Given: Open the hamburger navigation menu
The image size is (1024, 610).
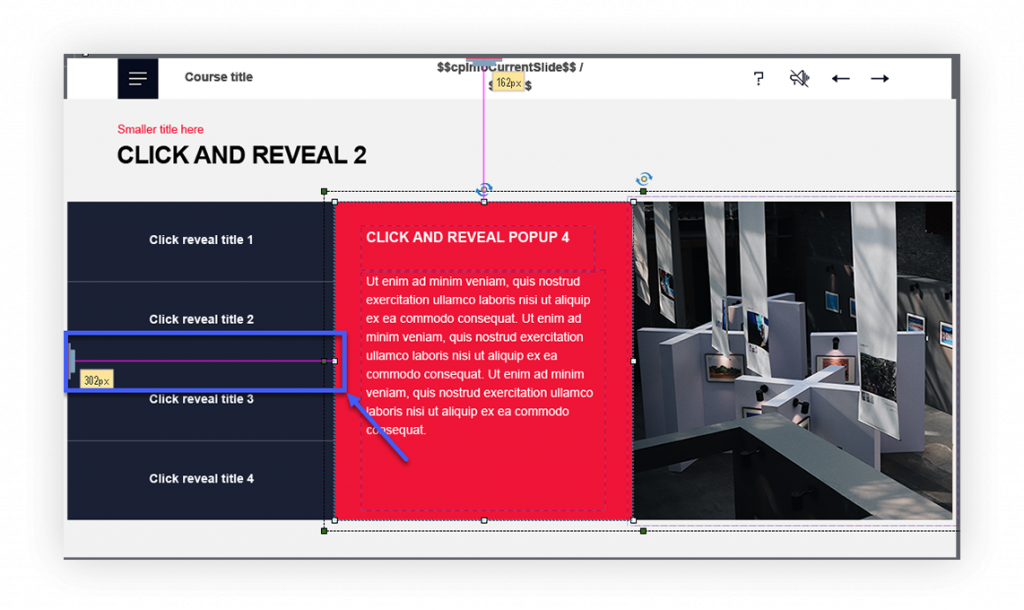Looking at the screenshot, I should 138,78.
